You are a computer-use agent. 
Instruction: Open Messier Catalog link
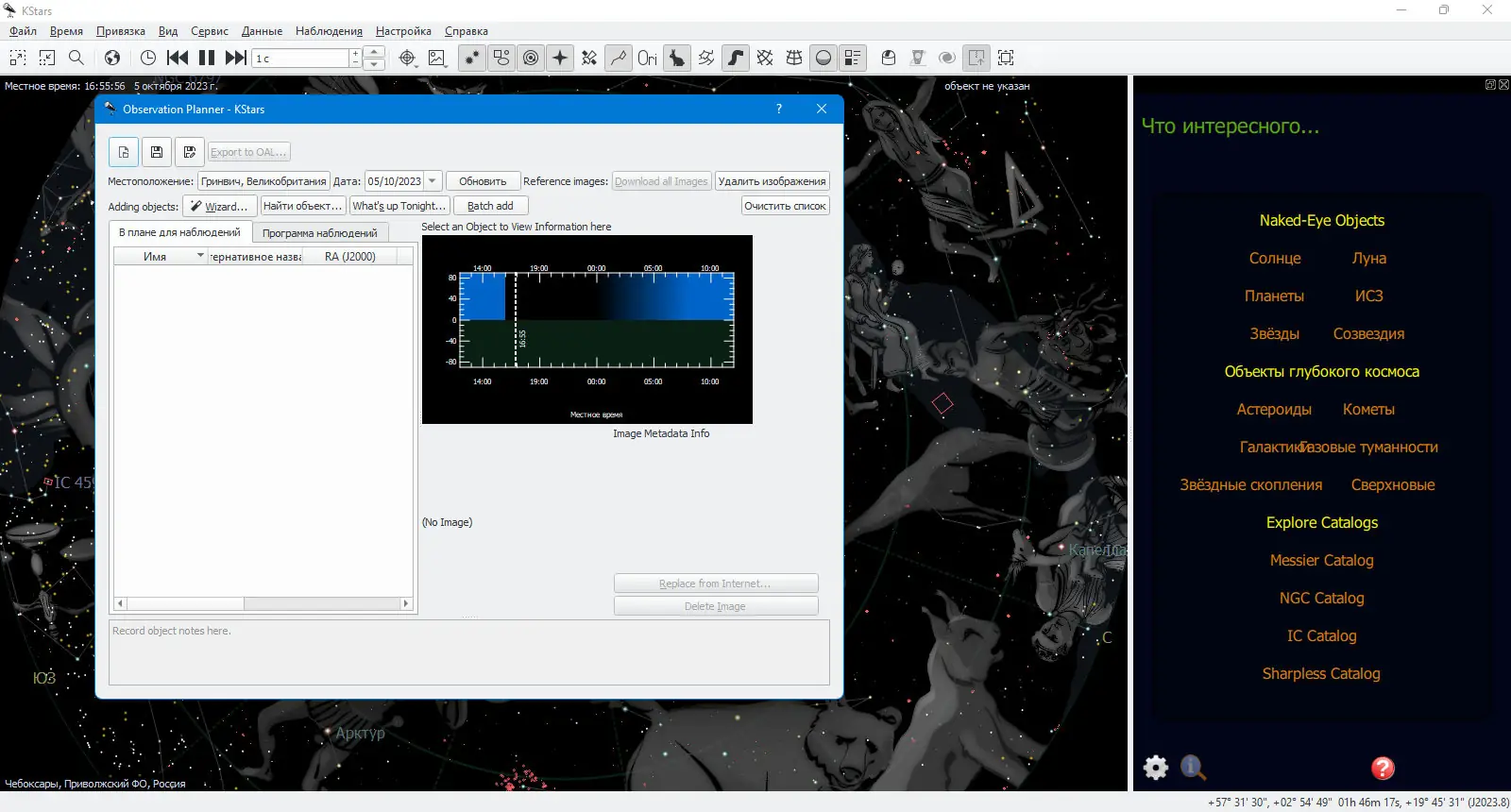pos(1322,561)
